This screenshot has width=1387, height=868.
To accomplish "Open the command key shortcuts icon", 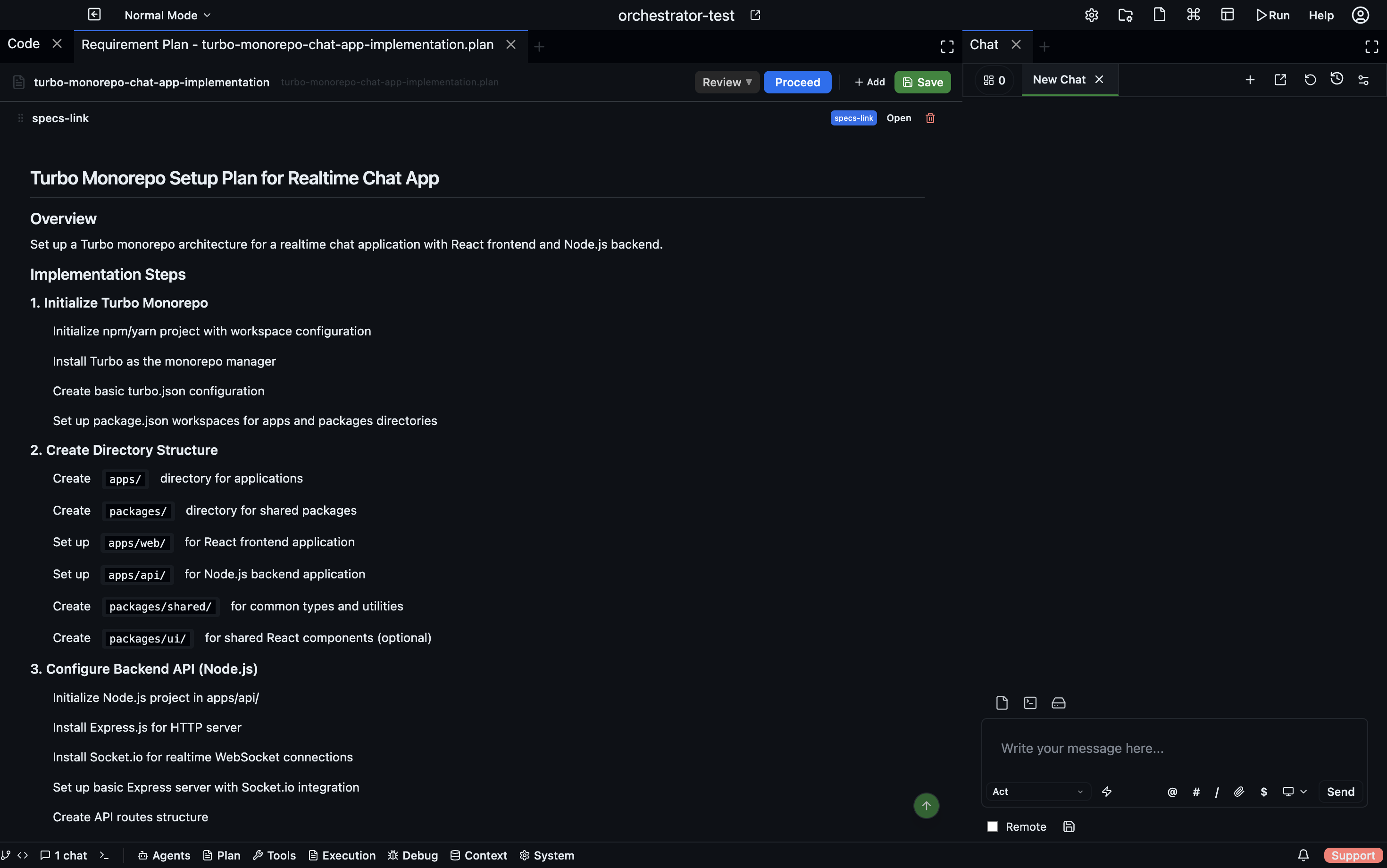I will [x=1194, y=15].
